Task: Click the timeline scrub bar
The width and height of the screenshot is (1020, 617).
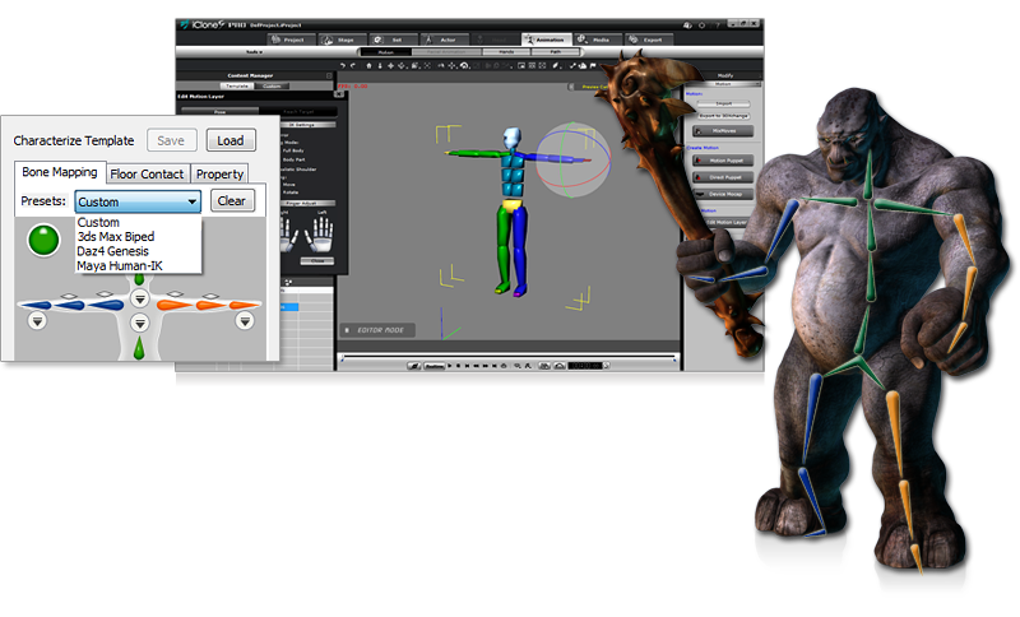Action: [x=509, y=357]
